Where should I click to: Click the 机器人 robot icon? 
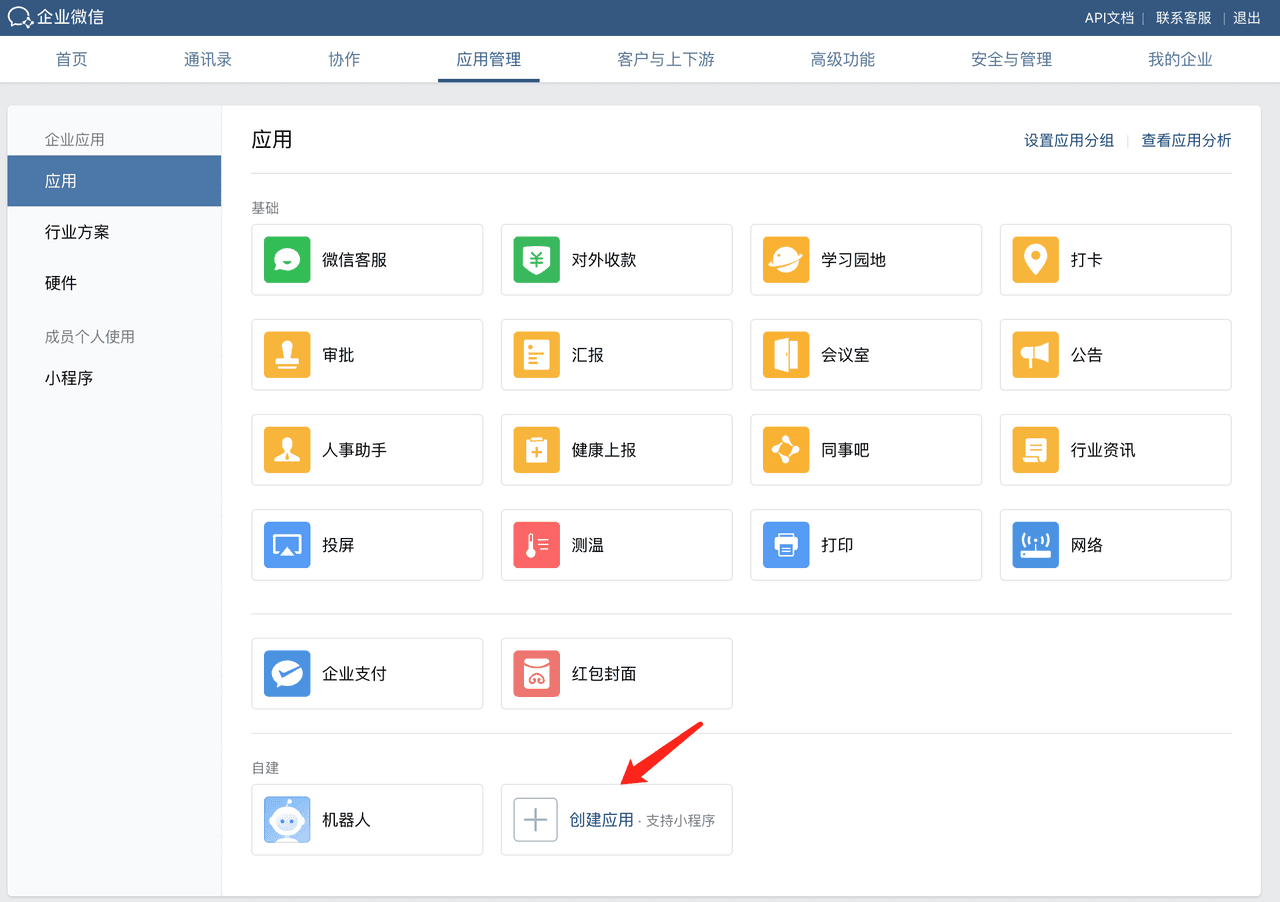pyautogui.click(x=287, y=820)
